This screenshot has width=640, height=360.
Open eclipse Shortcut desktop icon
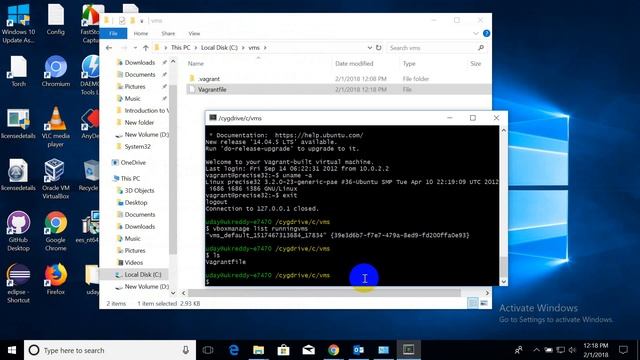click(18, 283)
